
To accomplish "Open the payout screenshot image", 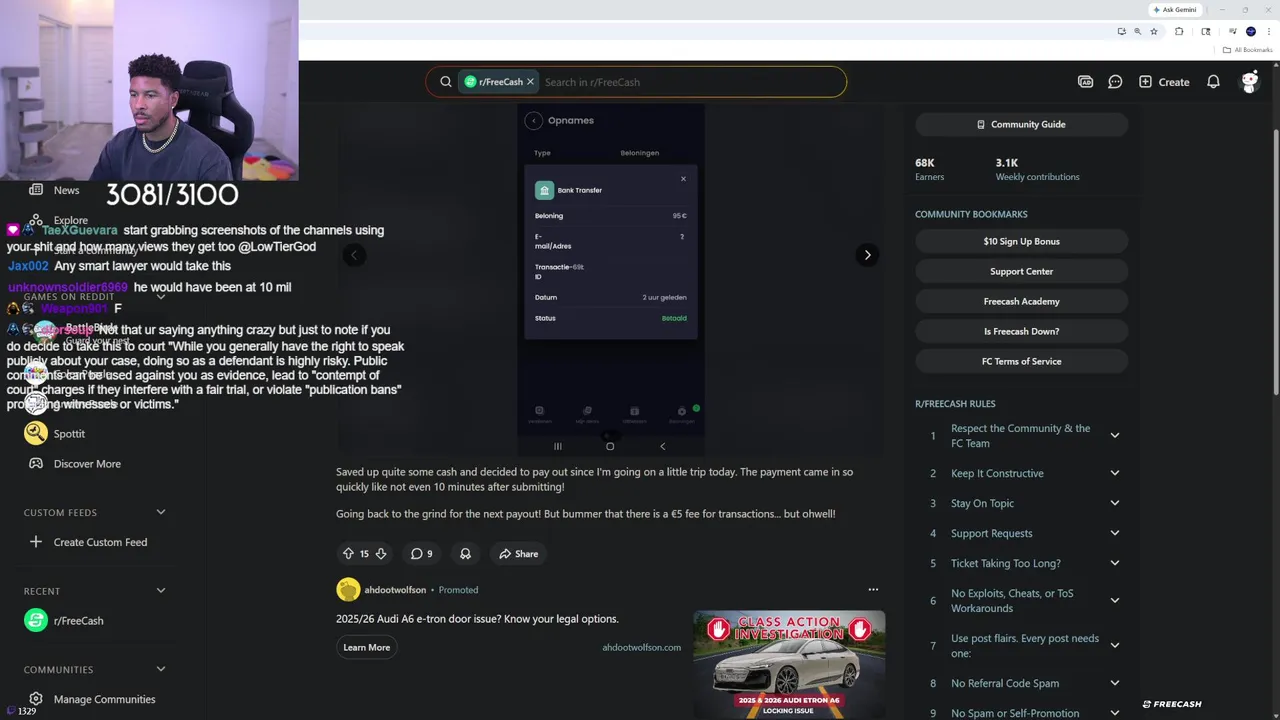I will pyautogui.click(x=611, y=279).
